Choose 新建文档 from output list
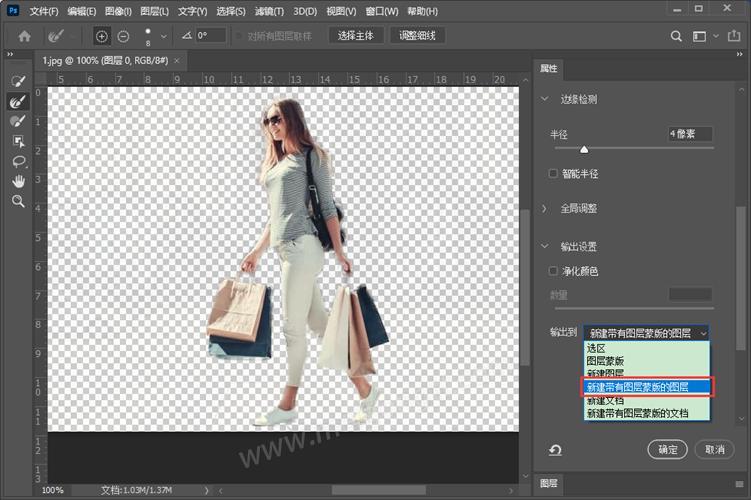Viewport: 751px width, 500px height. [x=646, y=400]
